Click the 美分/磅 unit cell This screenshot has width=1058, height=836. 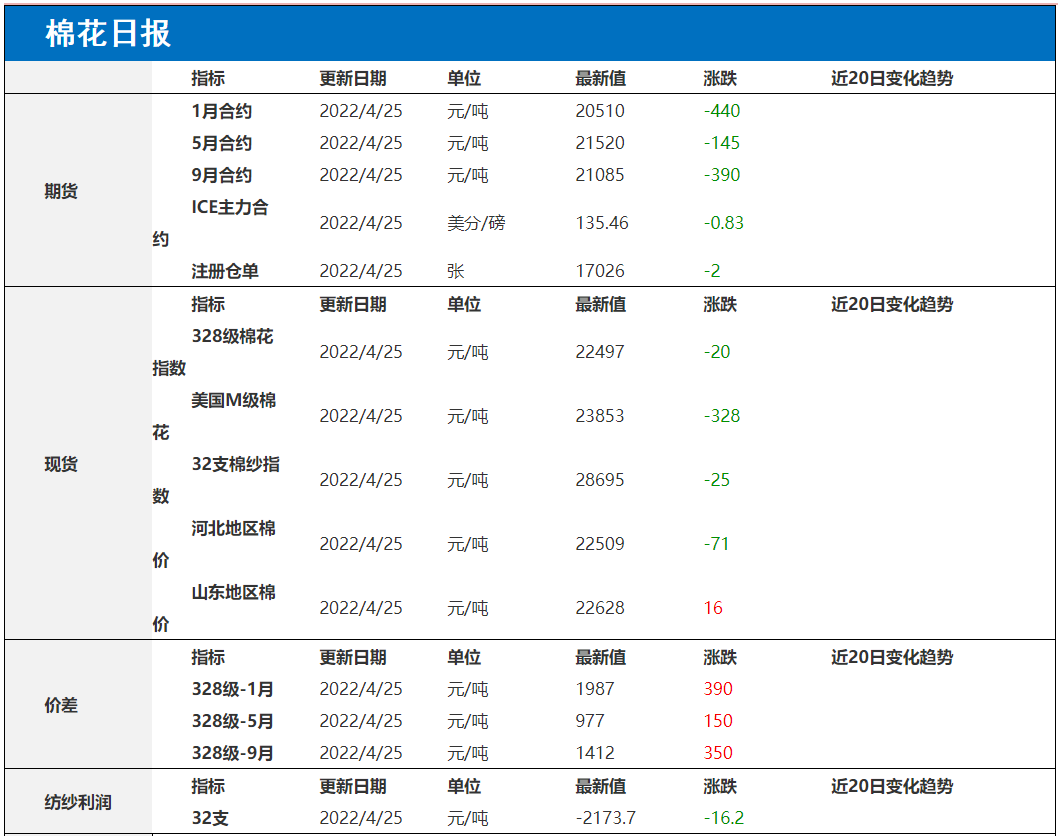pos(476,223)
